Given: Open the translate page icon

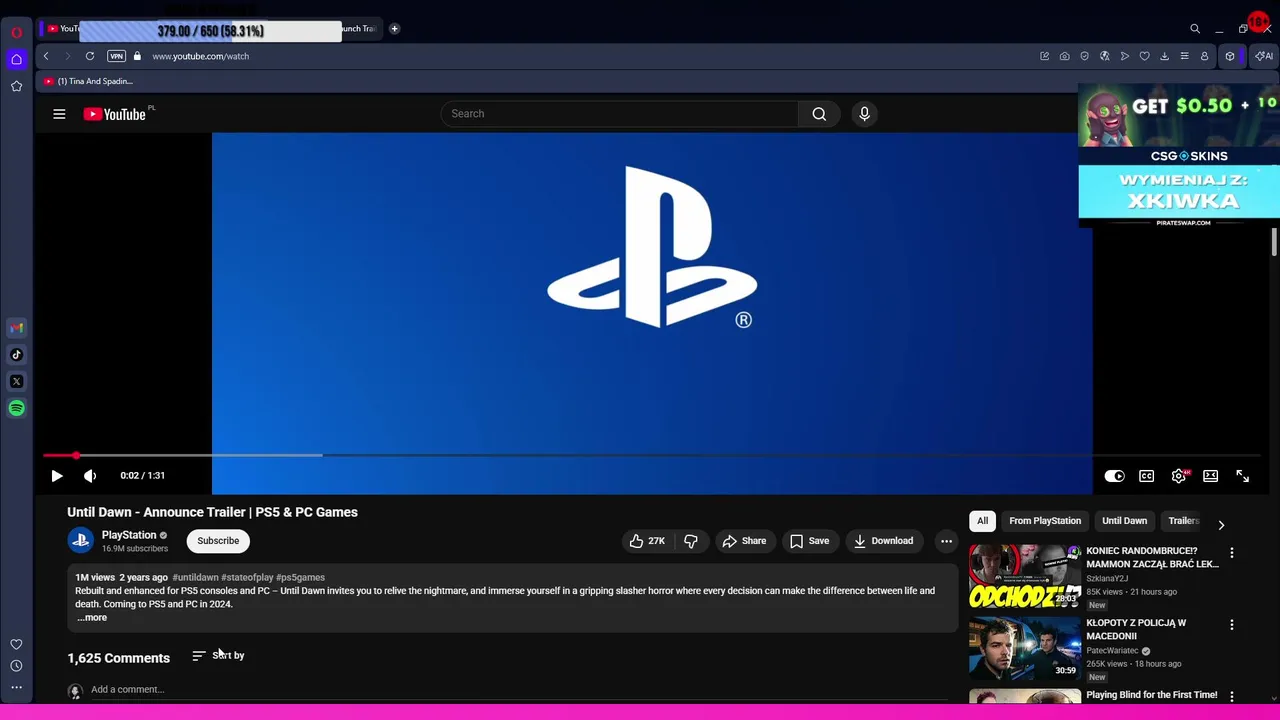Looking at the screenshot, I should 1104,56.
